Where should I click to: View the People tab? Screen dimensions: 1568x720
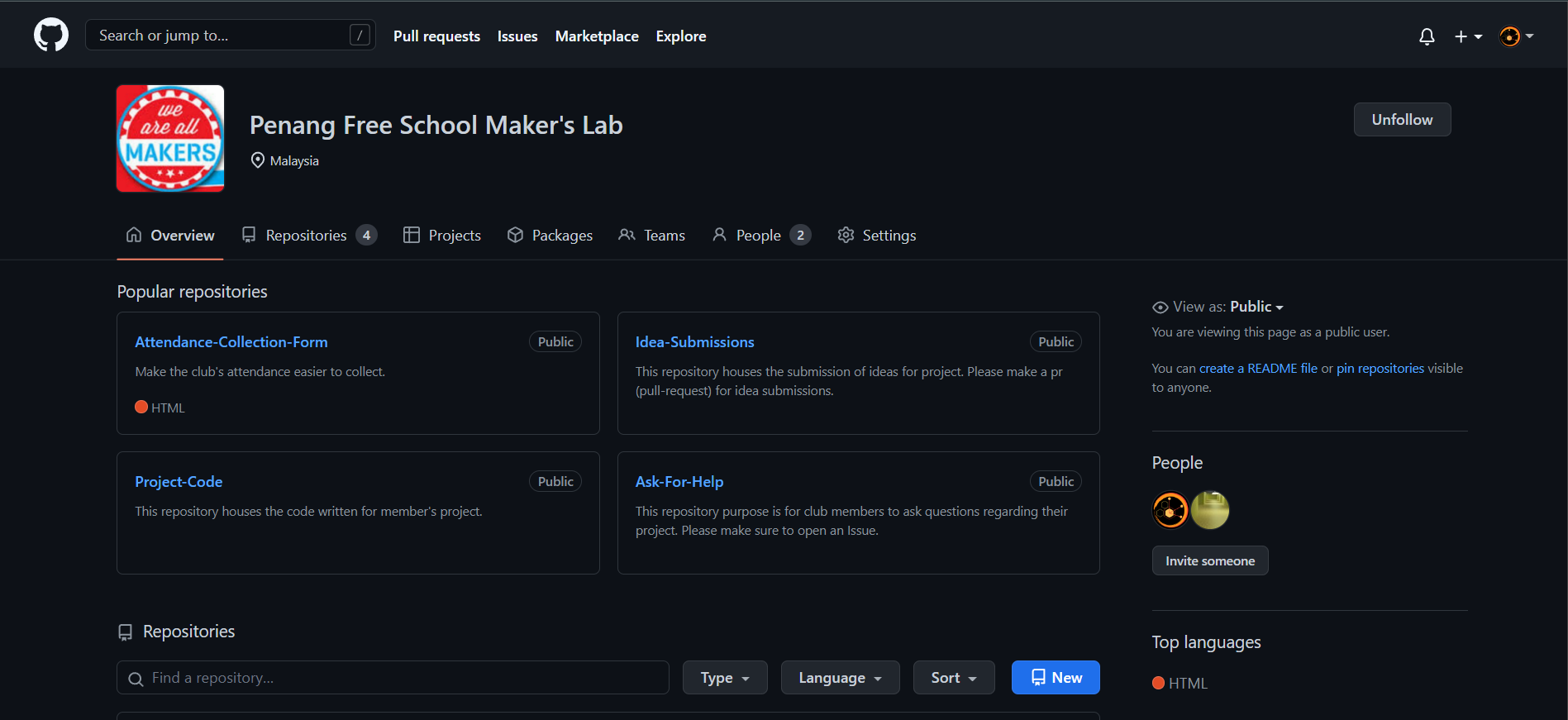pyautogui.click(x=761, y=236)
